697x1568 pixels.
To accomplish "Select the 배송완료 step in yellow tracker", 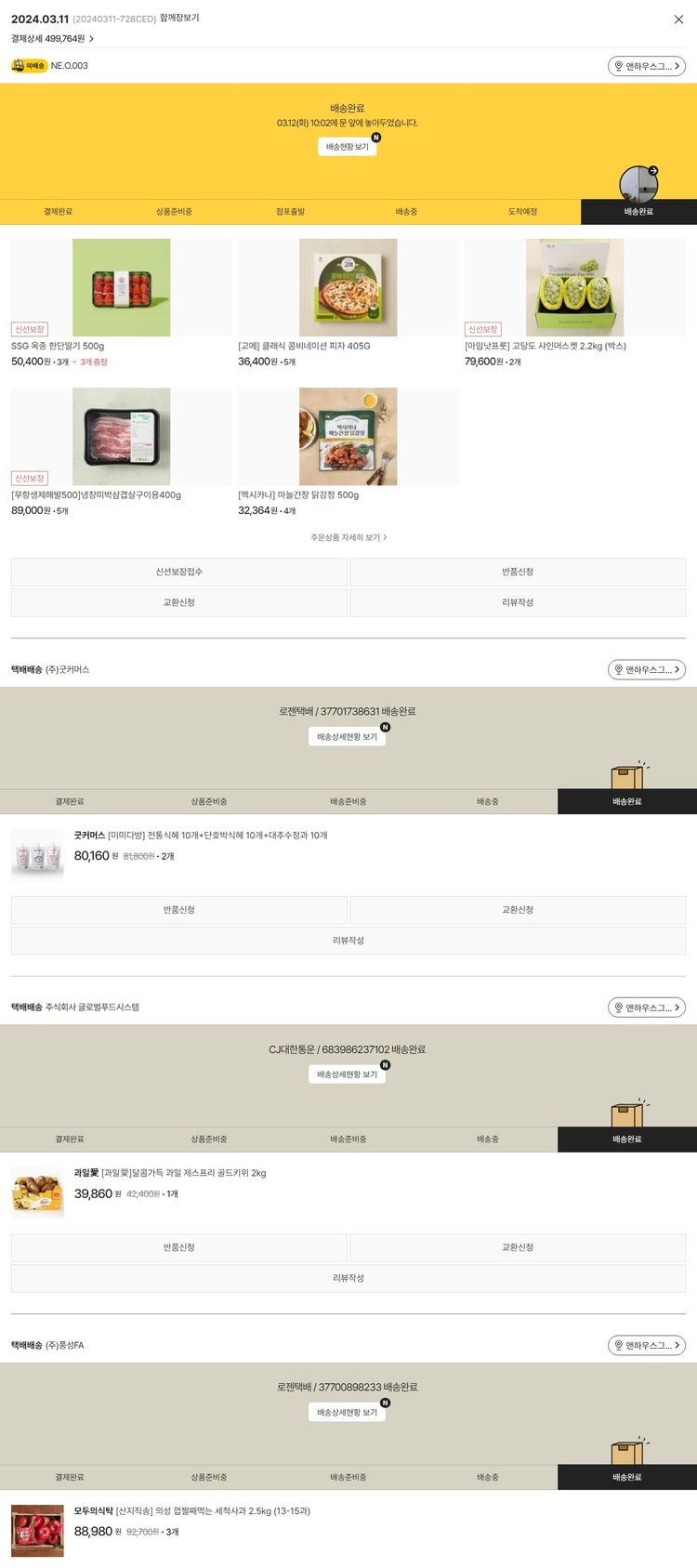I will pyautogui.click(x=638, y=212).
